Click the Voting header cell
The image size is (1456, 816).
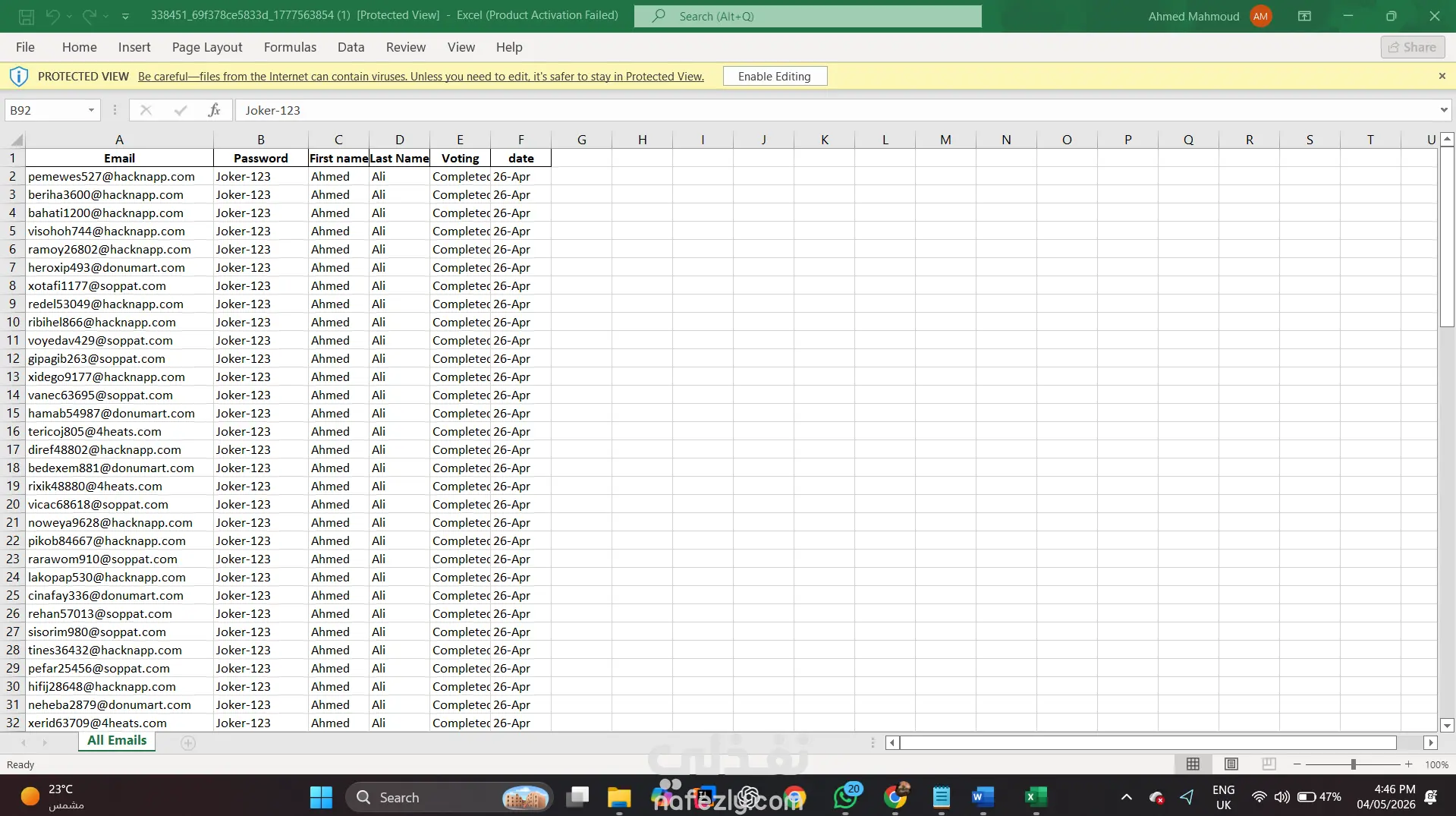point(460,158)
